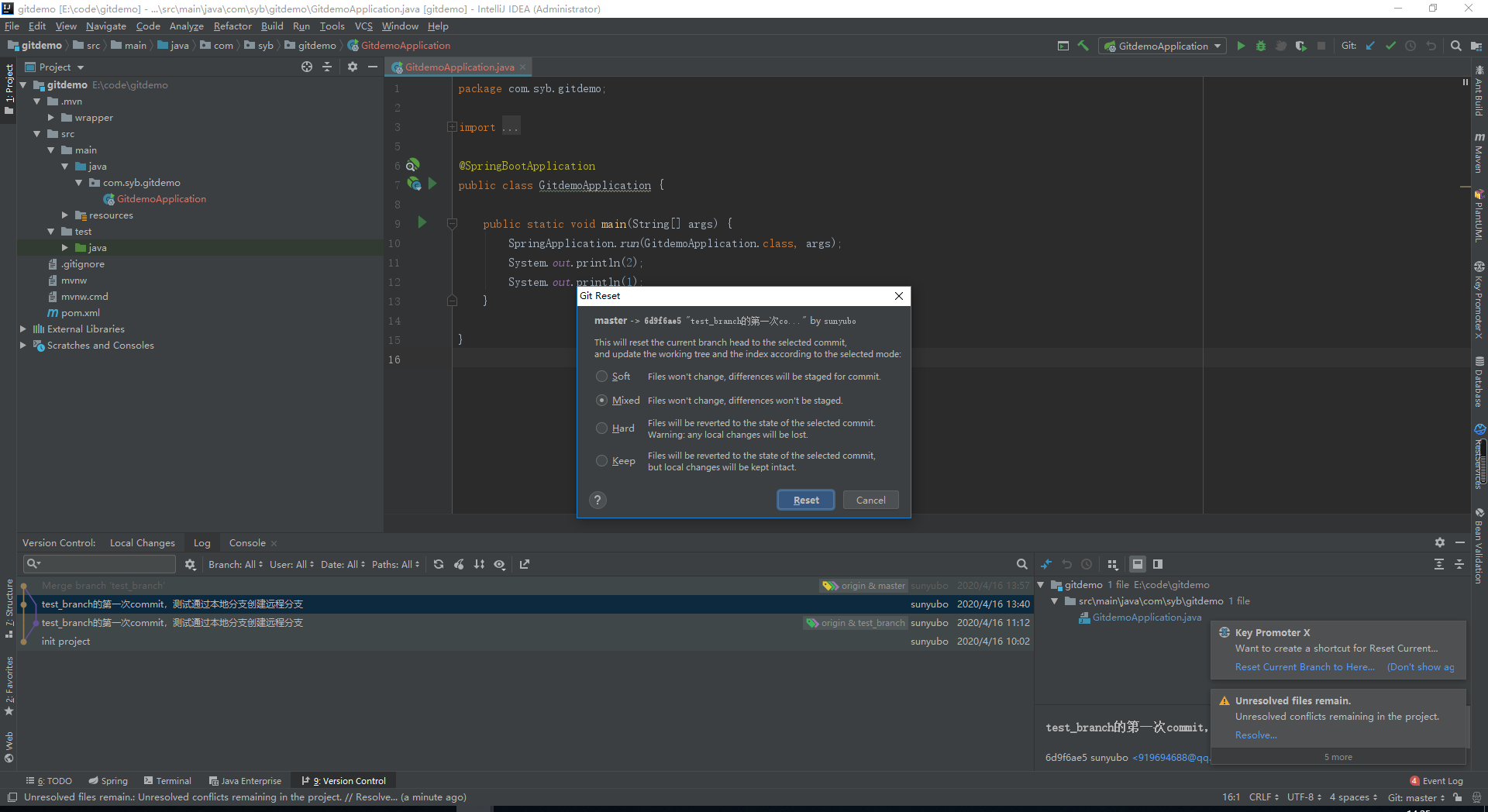Switch to Log tab in Version Control
1488x812 pixels.
[x=202, y=543]
